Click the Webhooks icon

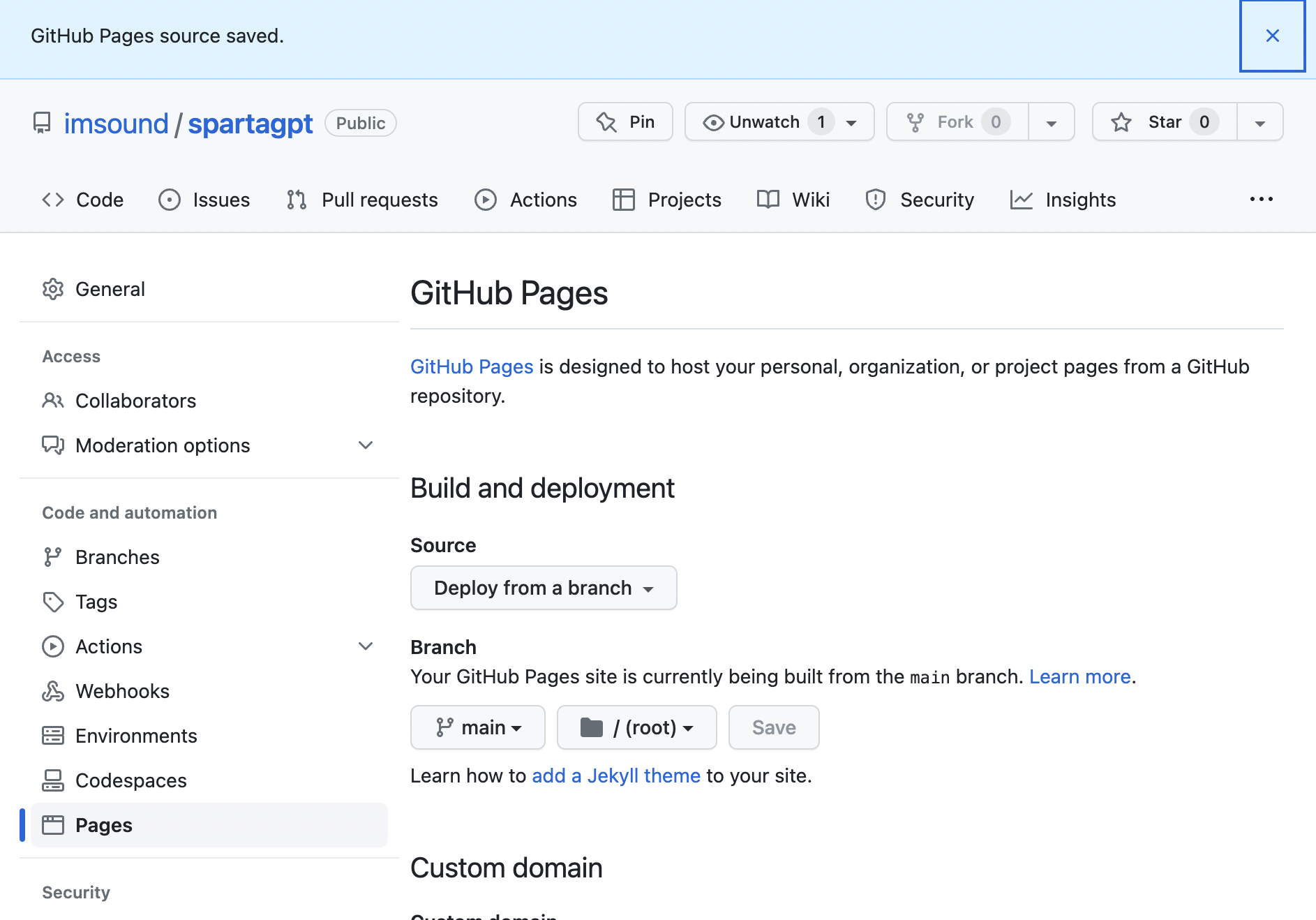pos(53,691)
